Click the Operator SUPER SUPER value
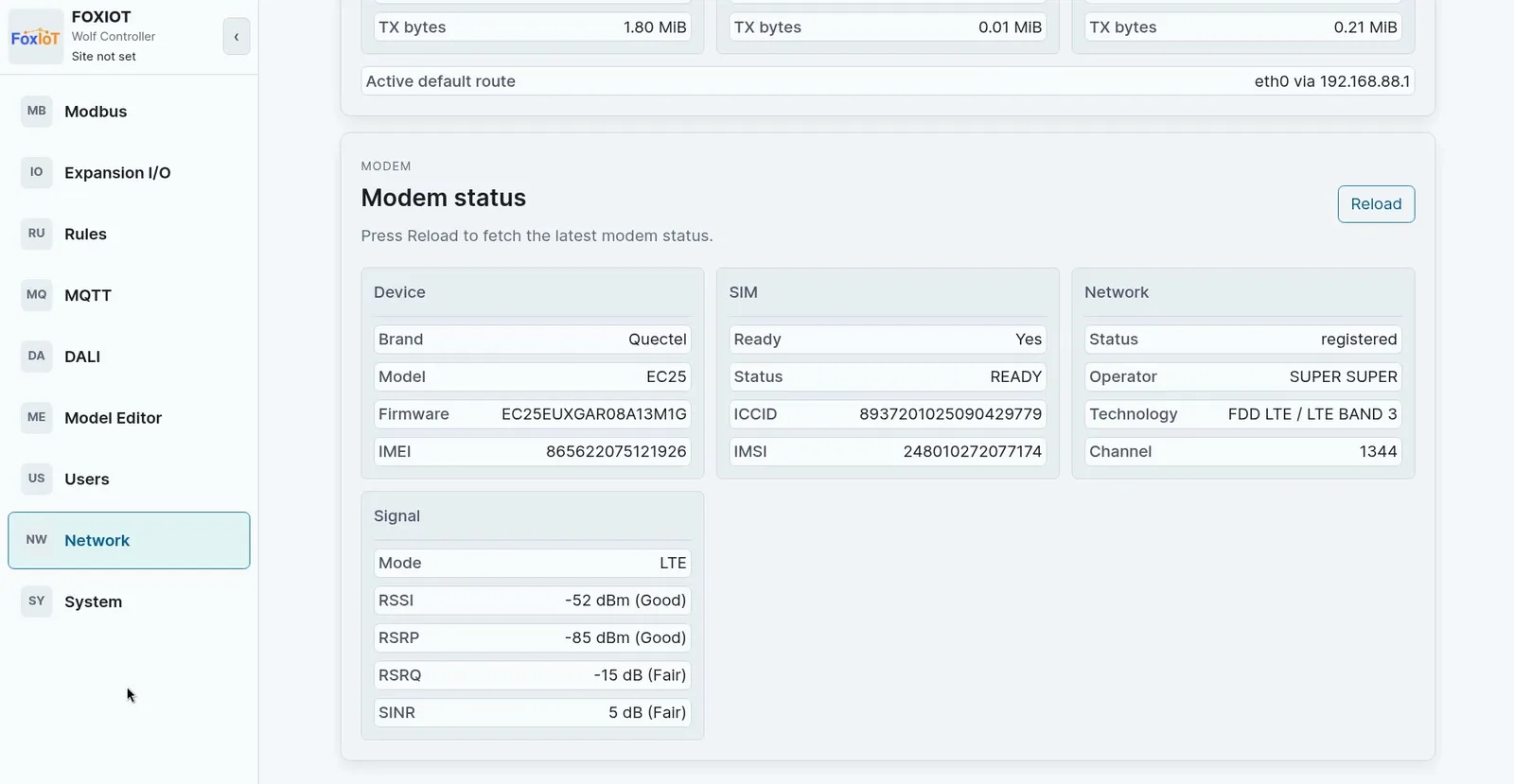This screenshot has height=784, width=1514. click(x=1343, y=376)
